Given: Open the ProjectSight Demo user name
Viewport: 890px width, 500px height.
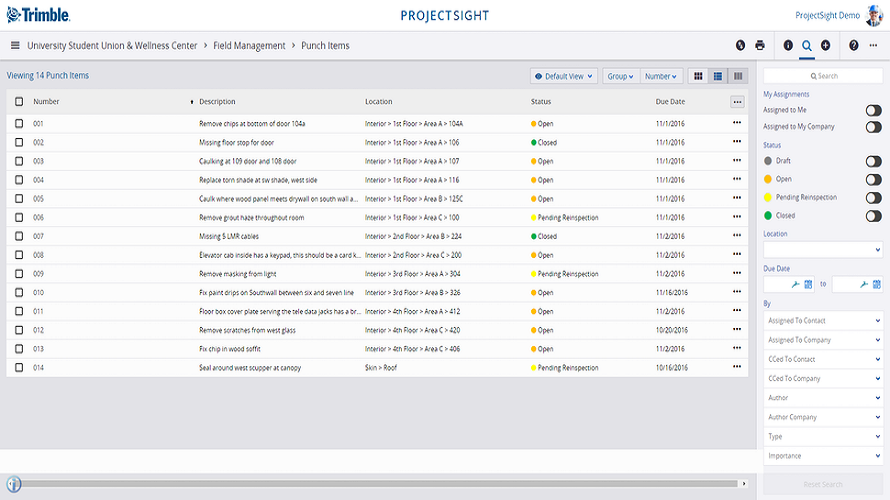Looking at the screenshot, I should (828, 15).
